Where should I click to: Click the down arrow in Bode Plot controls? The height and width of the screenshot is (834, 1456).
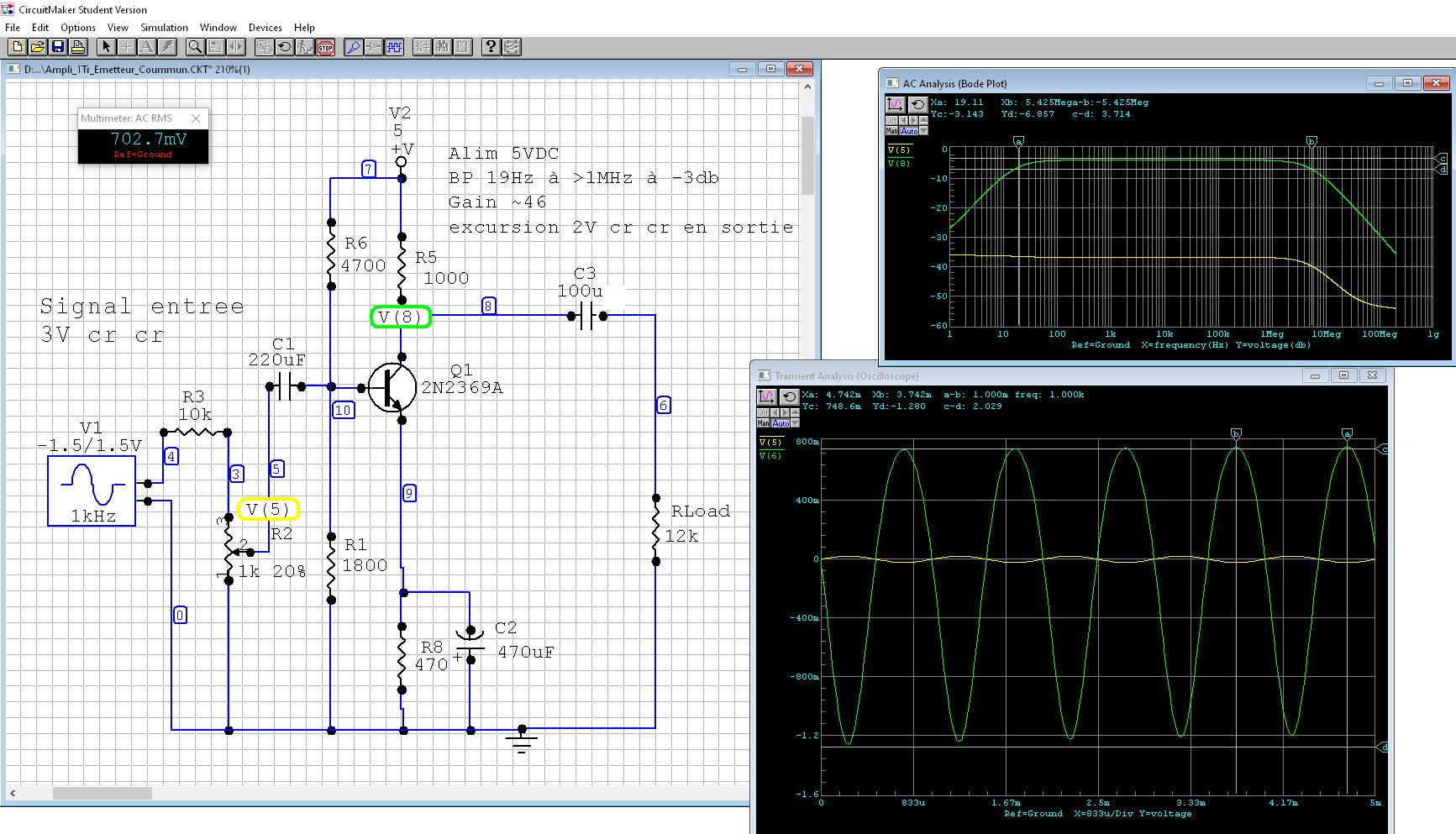(x=923, y=131)
